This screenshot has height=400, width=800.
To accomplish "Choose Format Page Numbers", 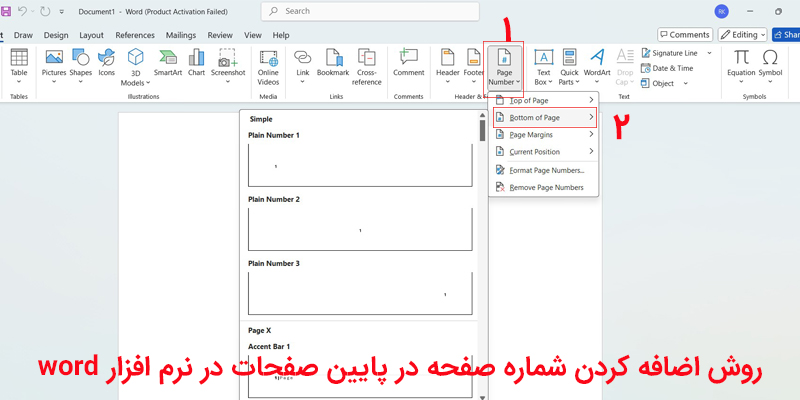I will tap(543, 170).
